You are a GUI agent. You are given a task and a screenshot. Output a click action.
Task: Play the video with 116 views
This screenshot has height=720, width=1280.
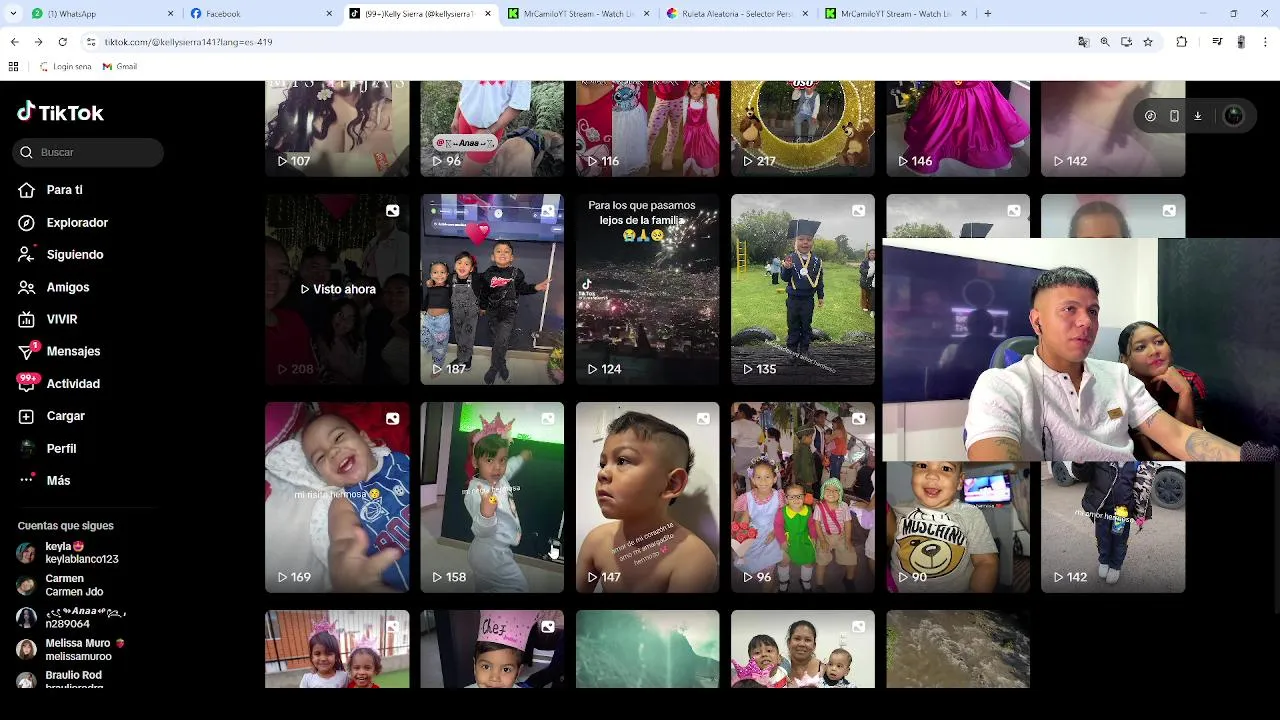(x=647, y=129)
